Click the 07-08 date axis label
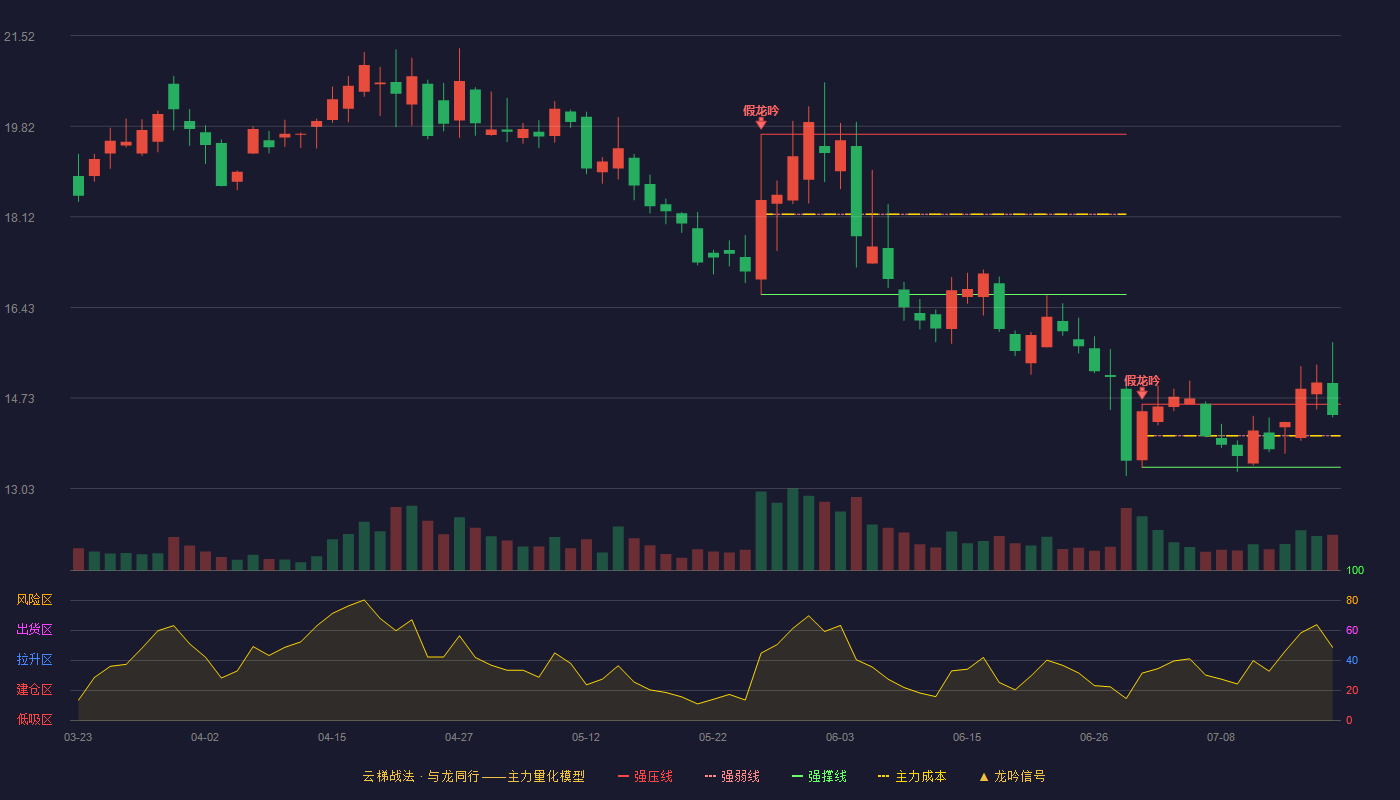 click(x=1221, y=737)
